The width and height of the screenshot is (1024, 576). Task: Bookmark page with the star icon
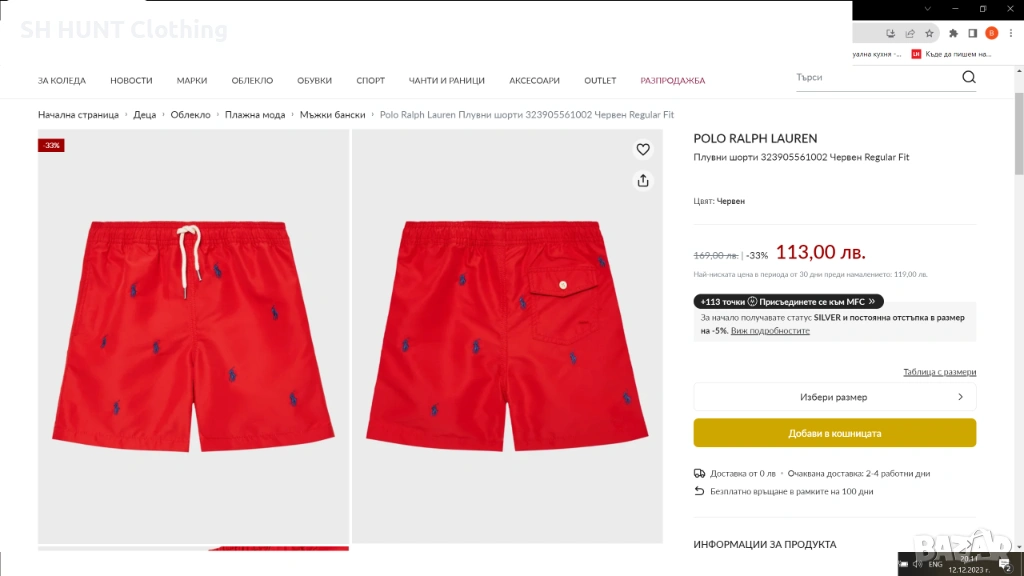coord(929,33)
